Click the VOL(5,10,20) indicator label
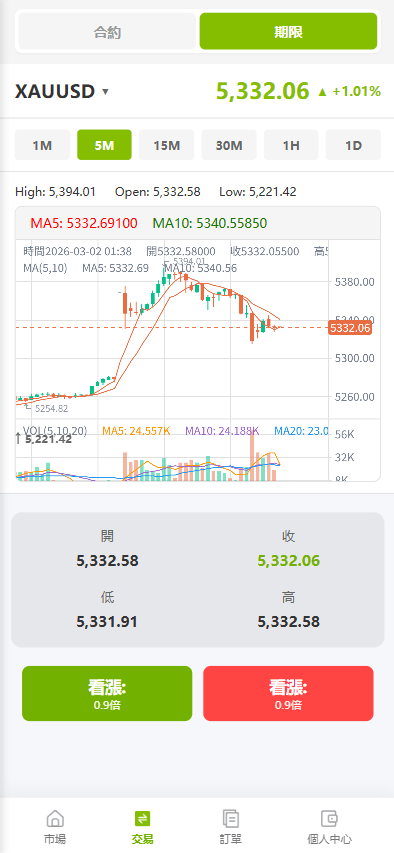 coord(55,431)
